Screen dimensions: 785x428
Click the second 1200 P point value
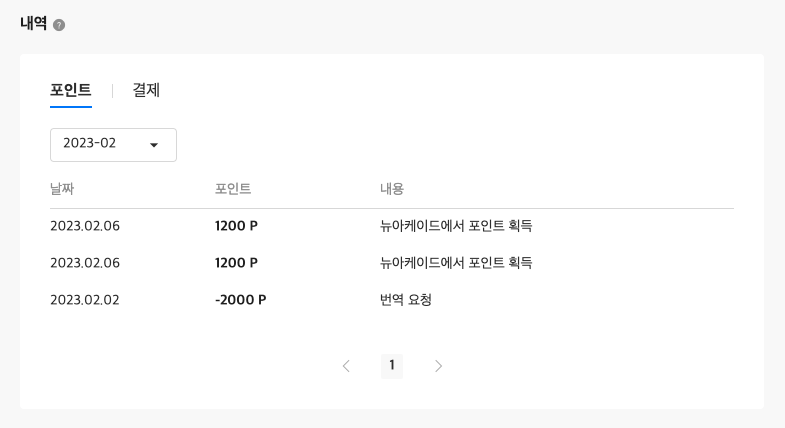236,263
